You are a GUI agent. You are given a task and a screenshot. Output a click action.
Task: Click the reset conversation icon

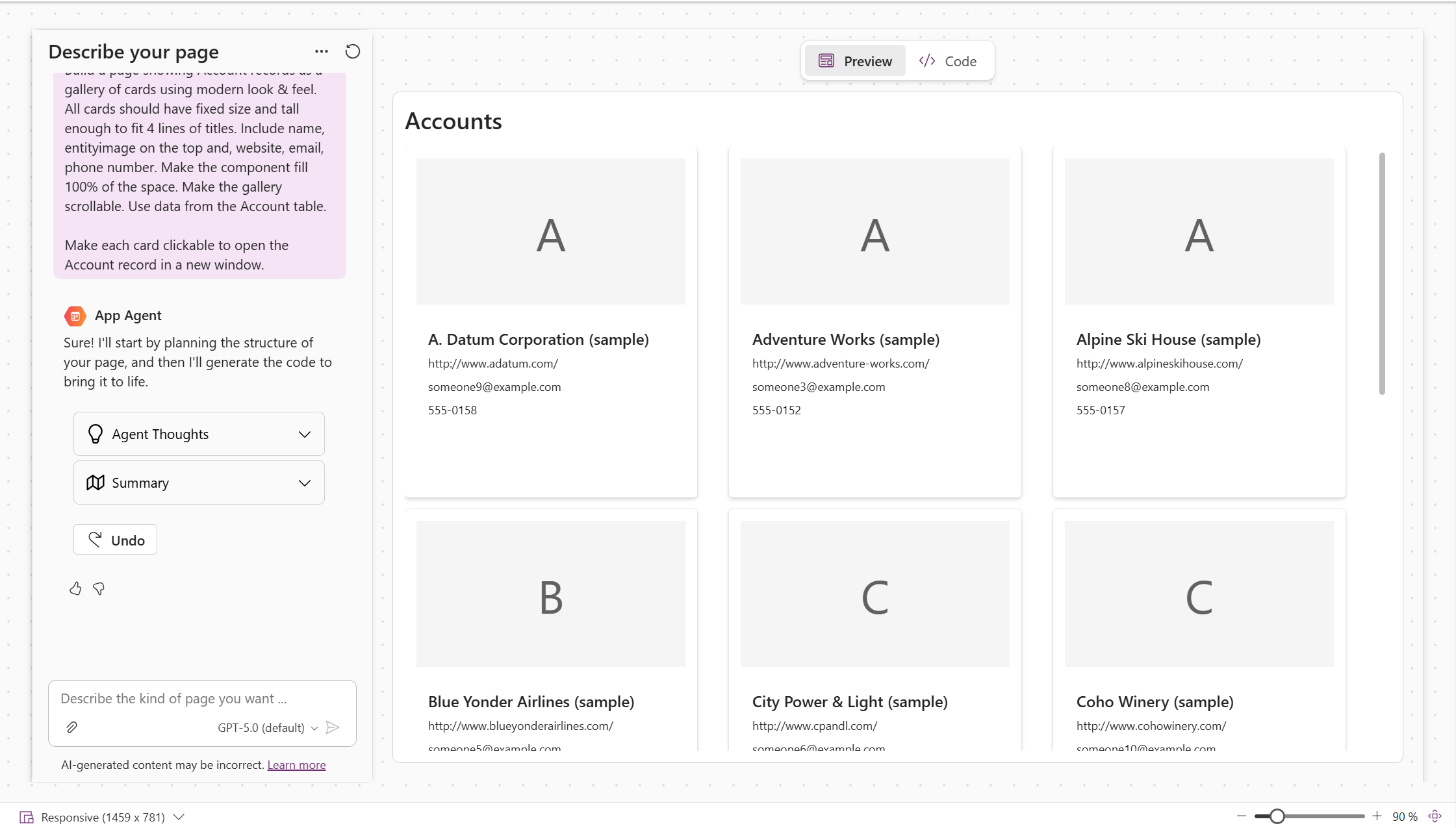(352, 51)
